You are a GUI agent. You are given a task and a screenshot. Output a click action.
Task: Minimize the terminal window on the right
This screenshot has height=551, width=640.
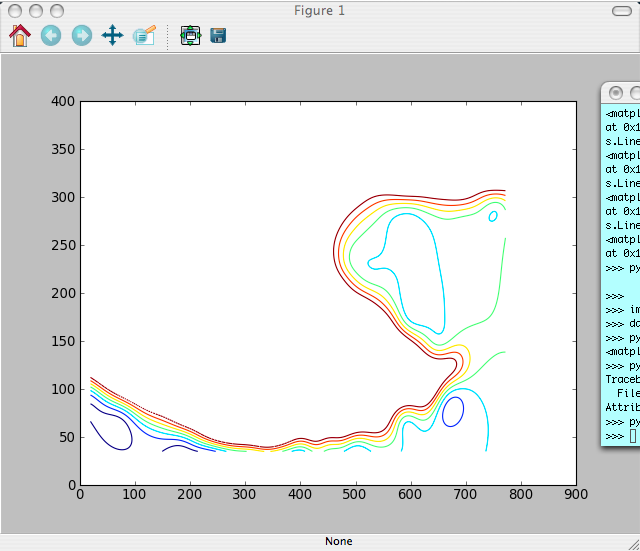[635, 93]
